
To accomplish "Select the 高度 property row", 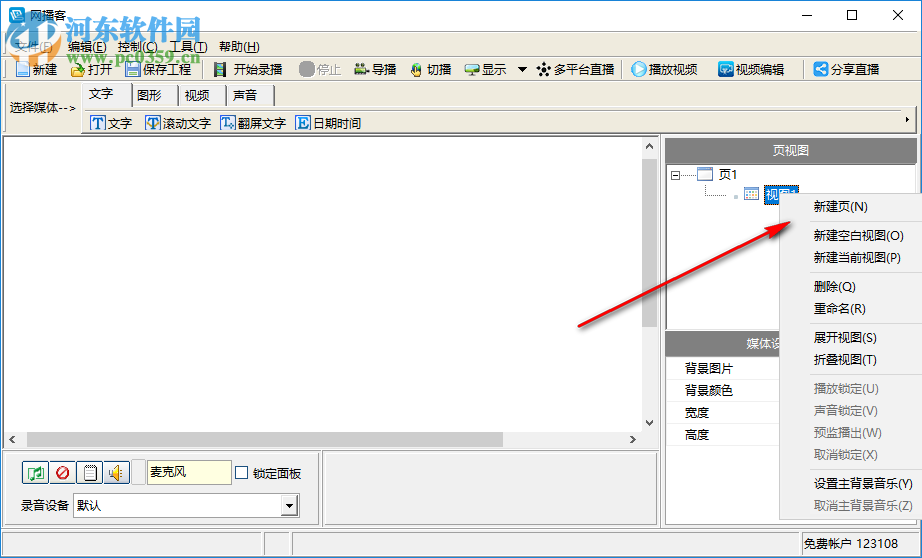I will (723, 435).
